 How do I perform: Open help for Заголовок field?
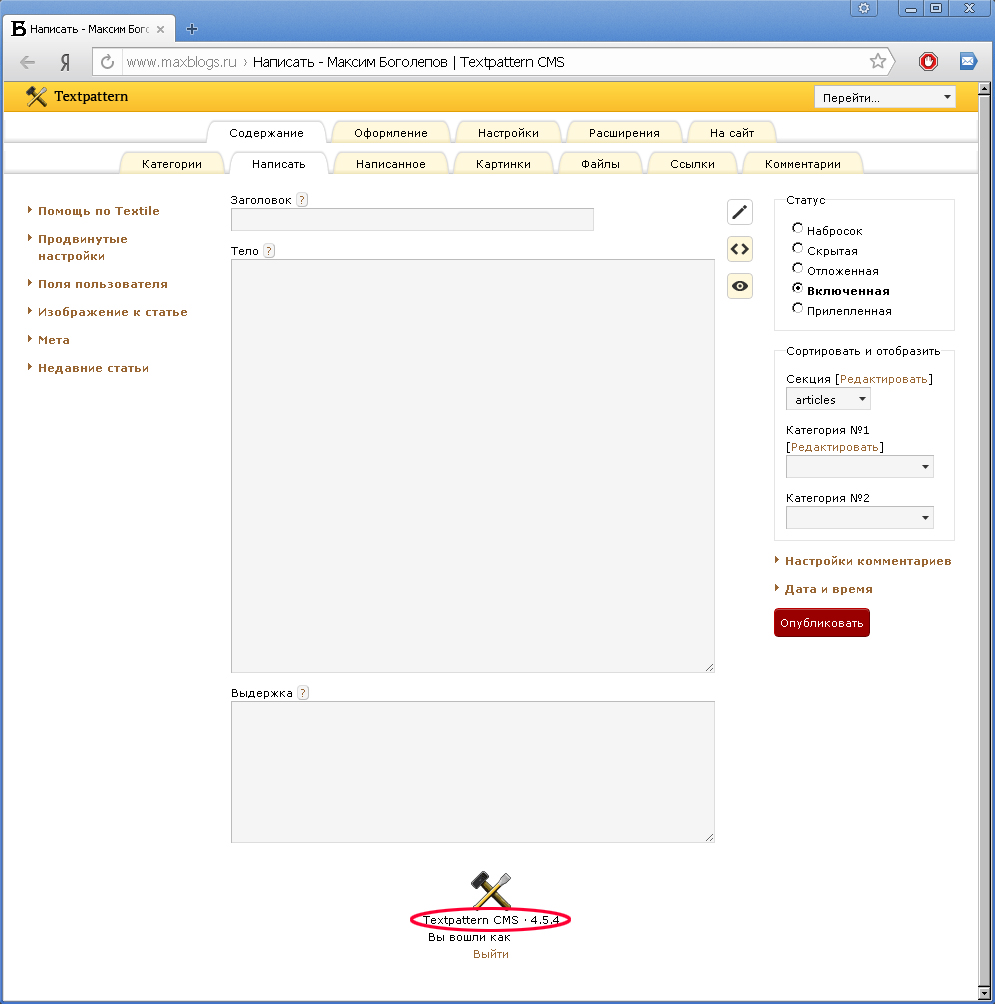click(x=302, y=200)
